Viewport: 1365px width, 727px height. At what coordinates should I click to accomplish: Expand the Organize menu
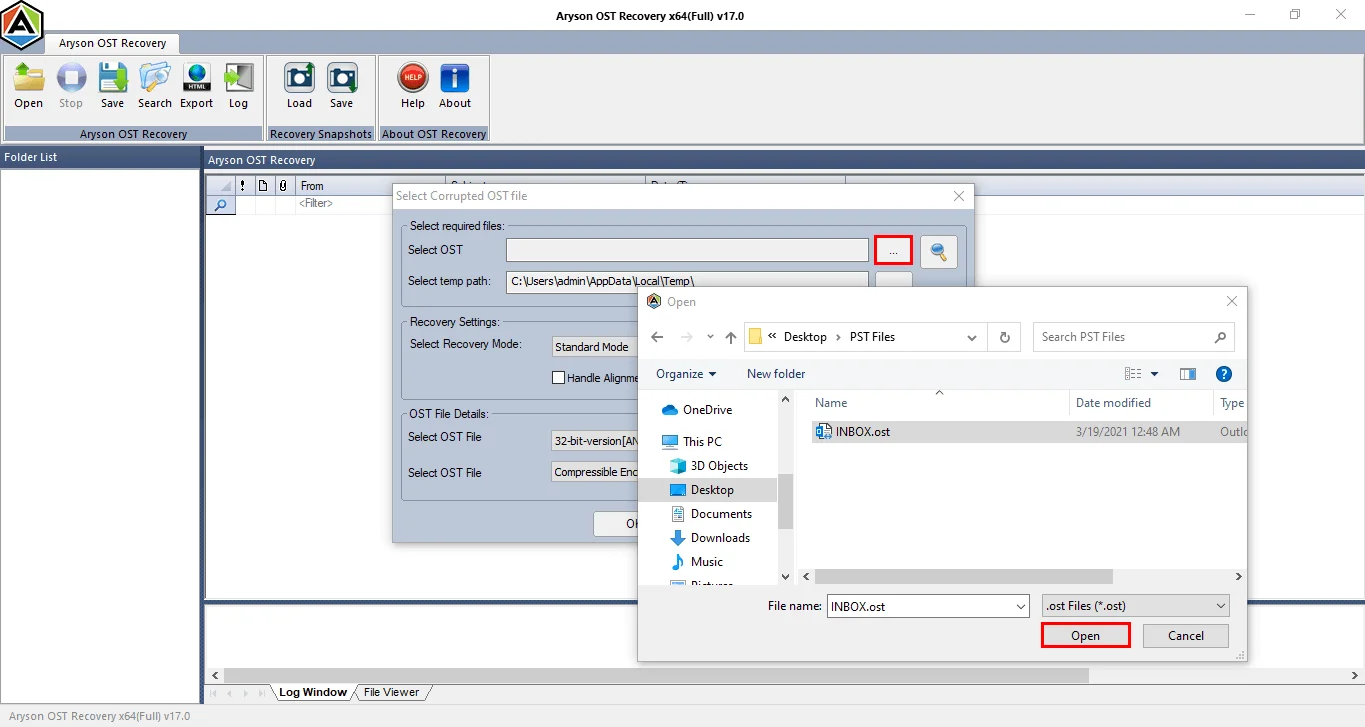point(686,374)
